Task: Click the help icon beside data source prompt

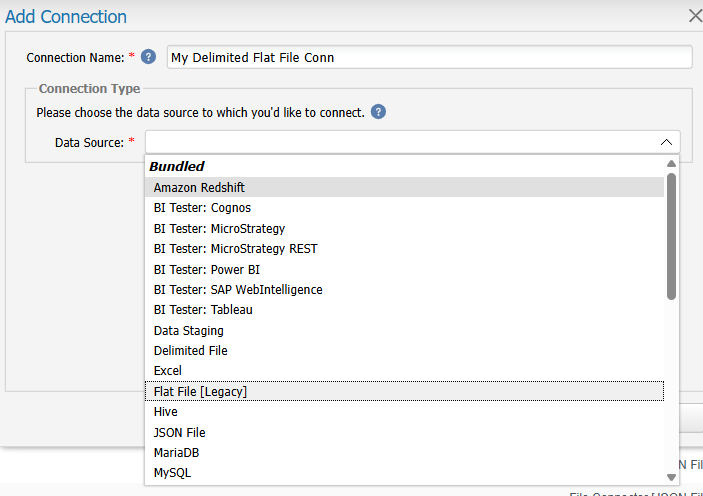Action: 378,112
